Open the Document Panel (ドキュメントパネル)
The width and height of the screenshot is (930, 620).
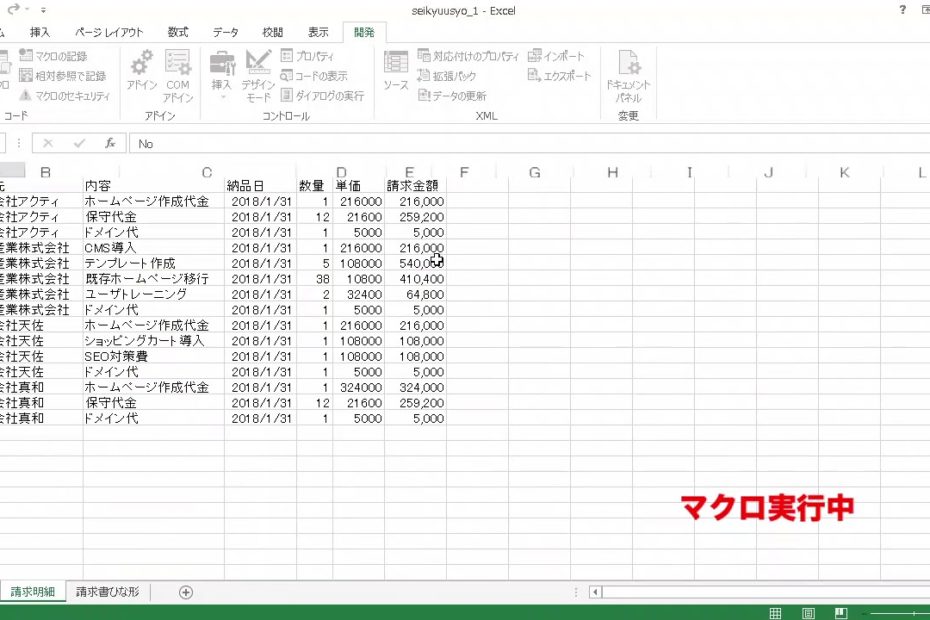click(628, 76)
